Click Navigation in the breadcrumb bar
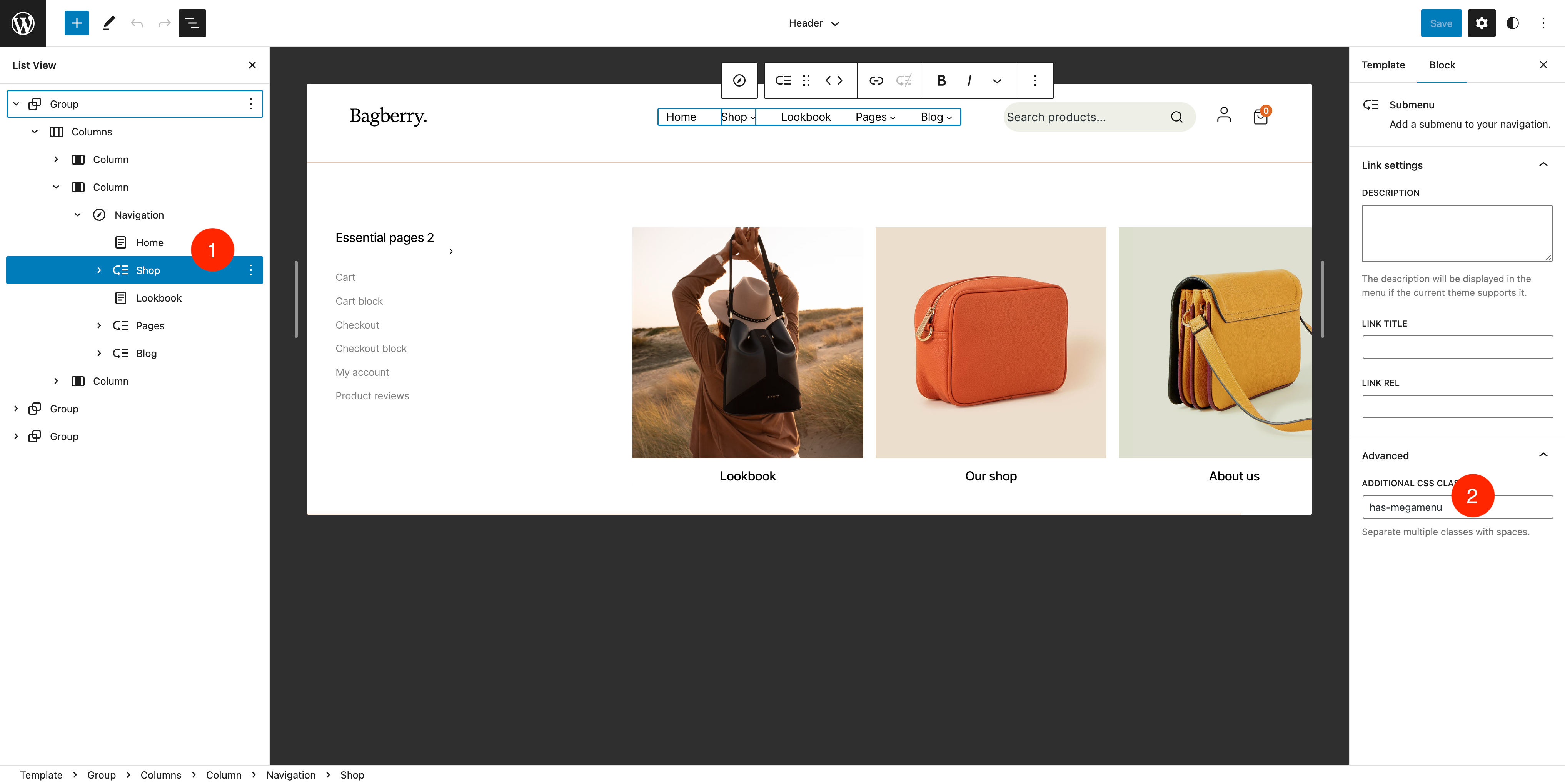Viewport: 1565px width, 784px height. point(290,775)
